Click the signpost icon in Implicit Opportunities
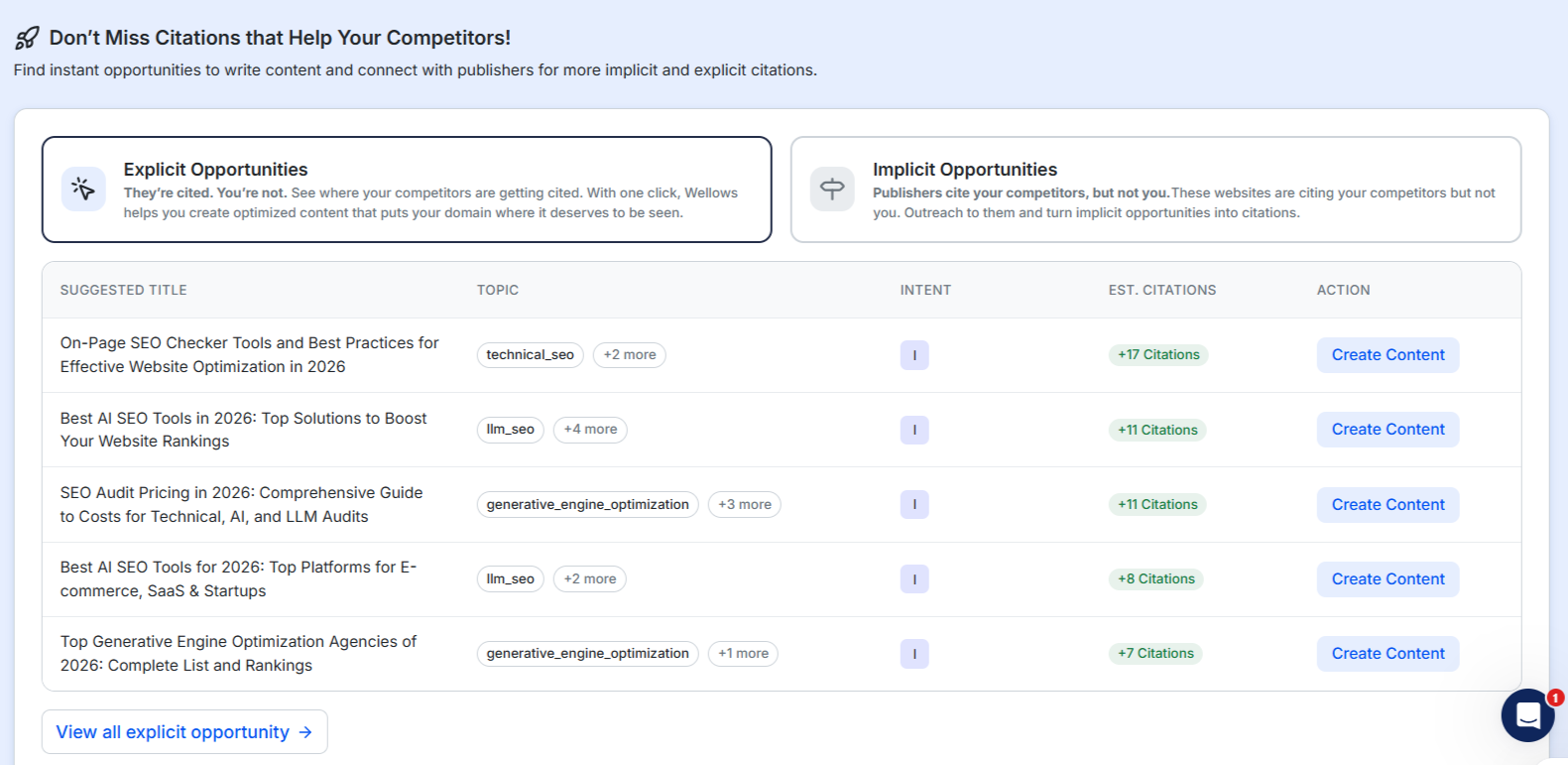1568x765 pixels. [832, 190]
